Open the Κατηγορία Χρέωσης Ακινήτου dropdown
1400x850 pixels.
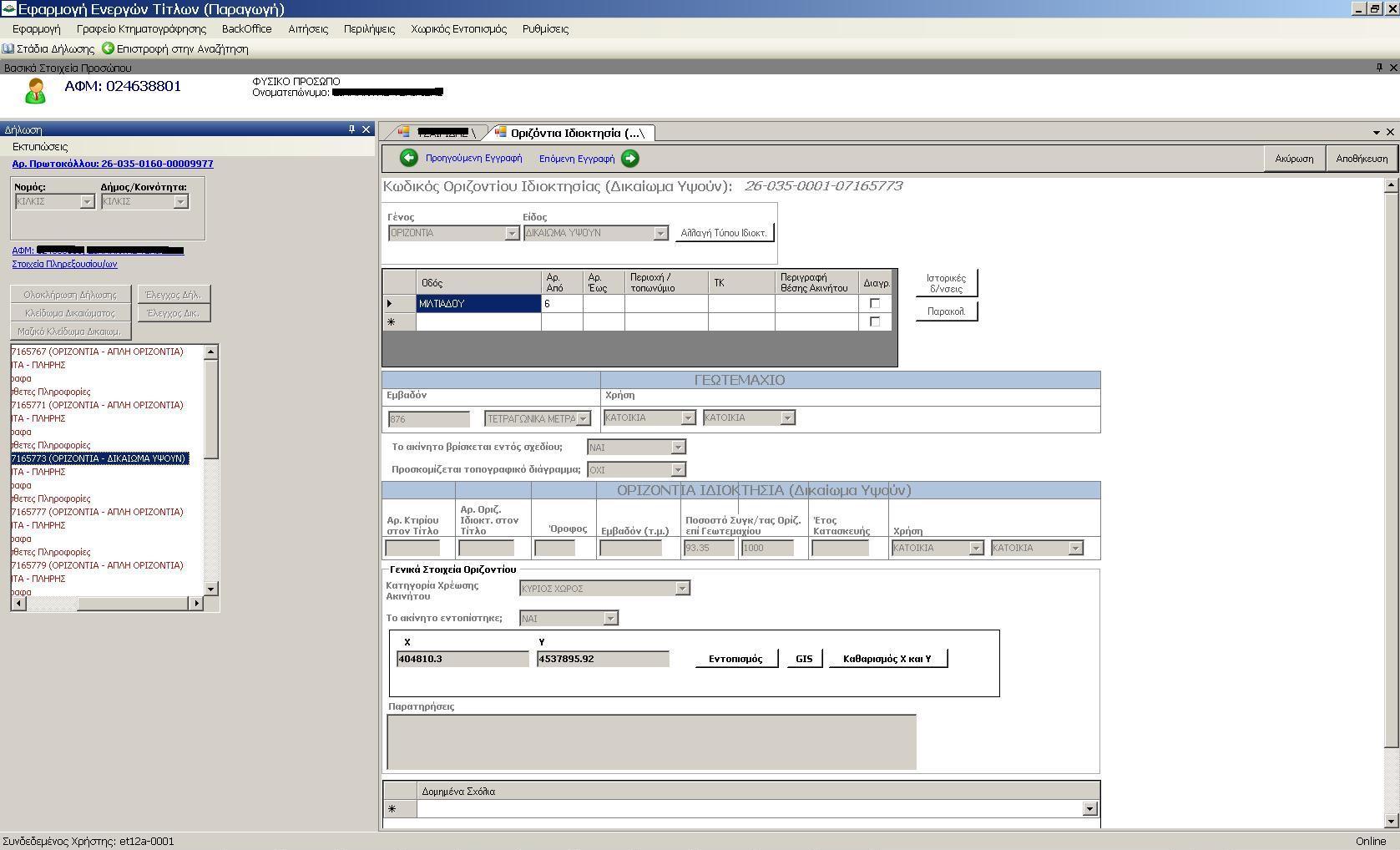pyautogui.click(x=682, y=589)
